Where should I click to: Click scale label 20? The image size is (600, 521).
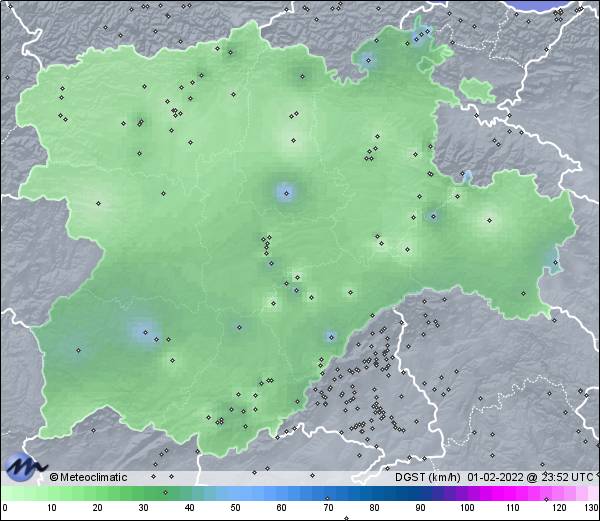pyautogui.click(x=98, y=508)
